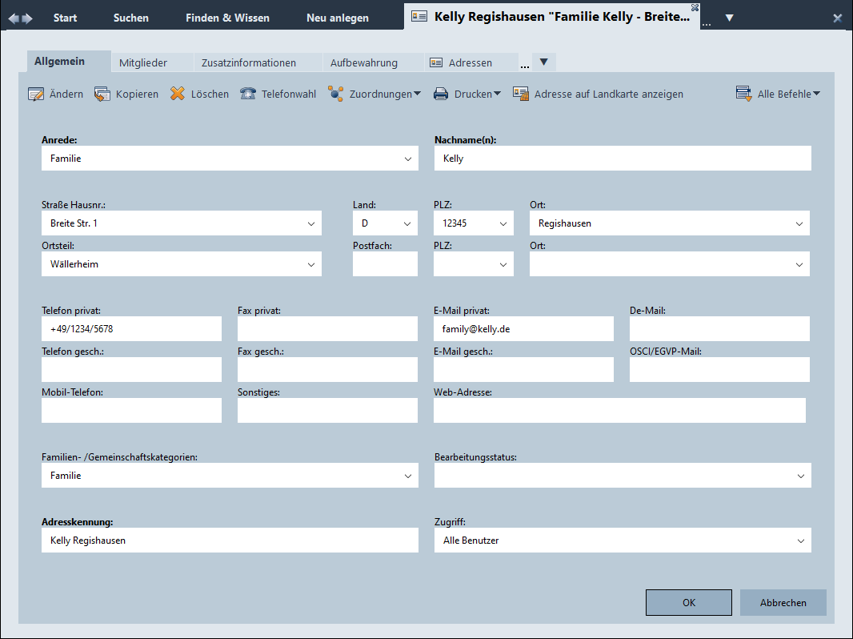
Task: Click the Löschen delete icon
Action: point(178,94)
